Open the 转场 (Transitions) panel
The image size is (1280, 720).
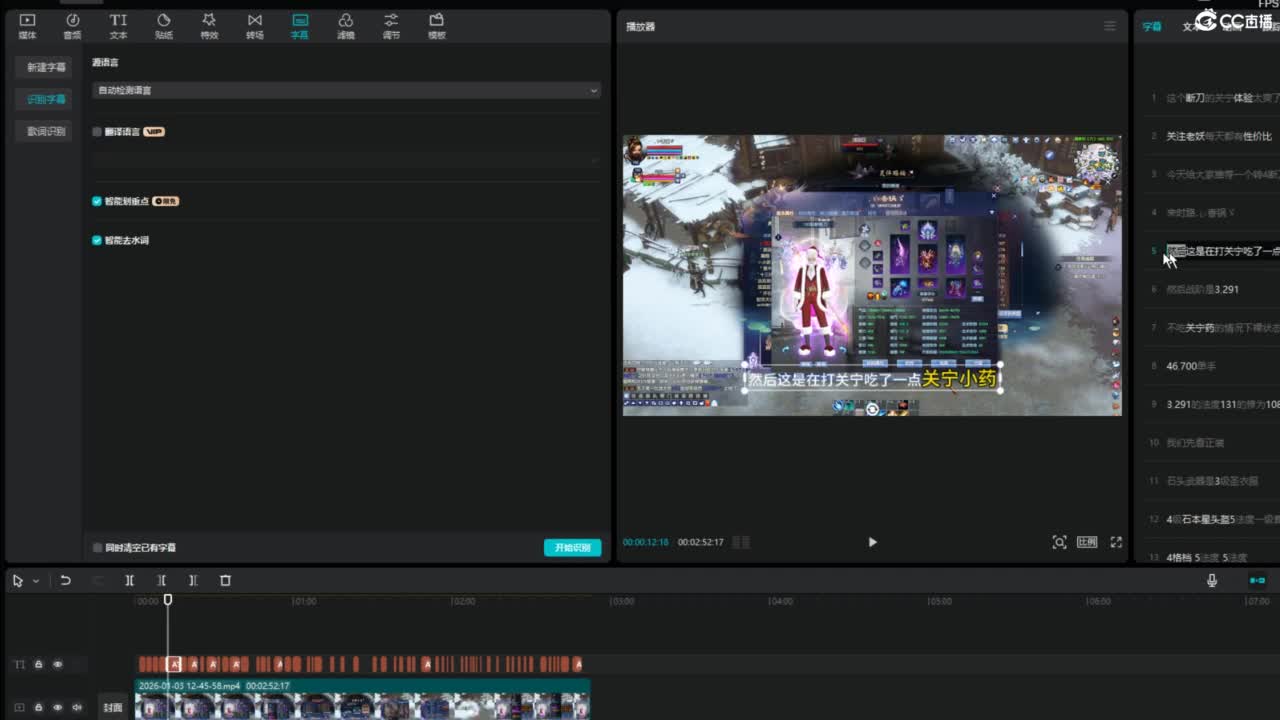click(255, 26)
